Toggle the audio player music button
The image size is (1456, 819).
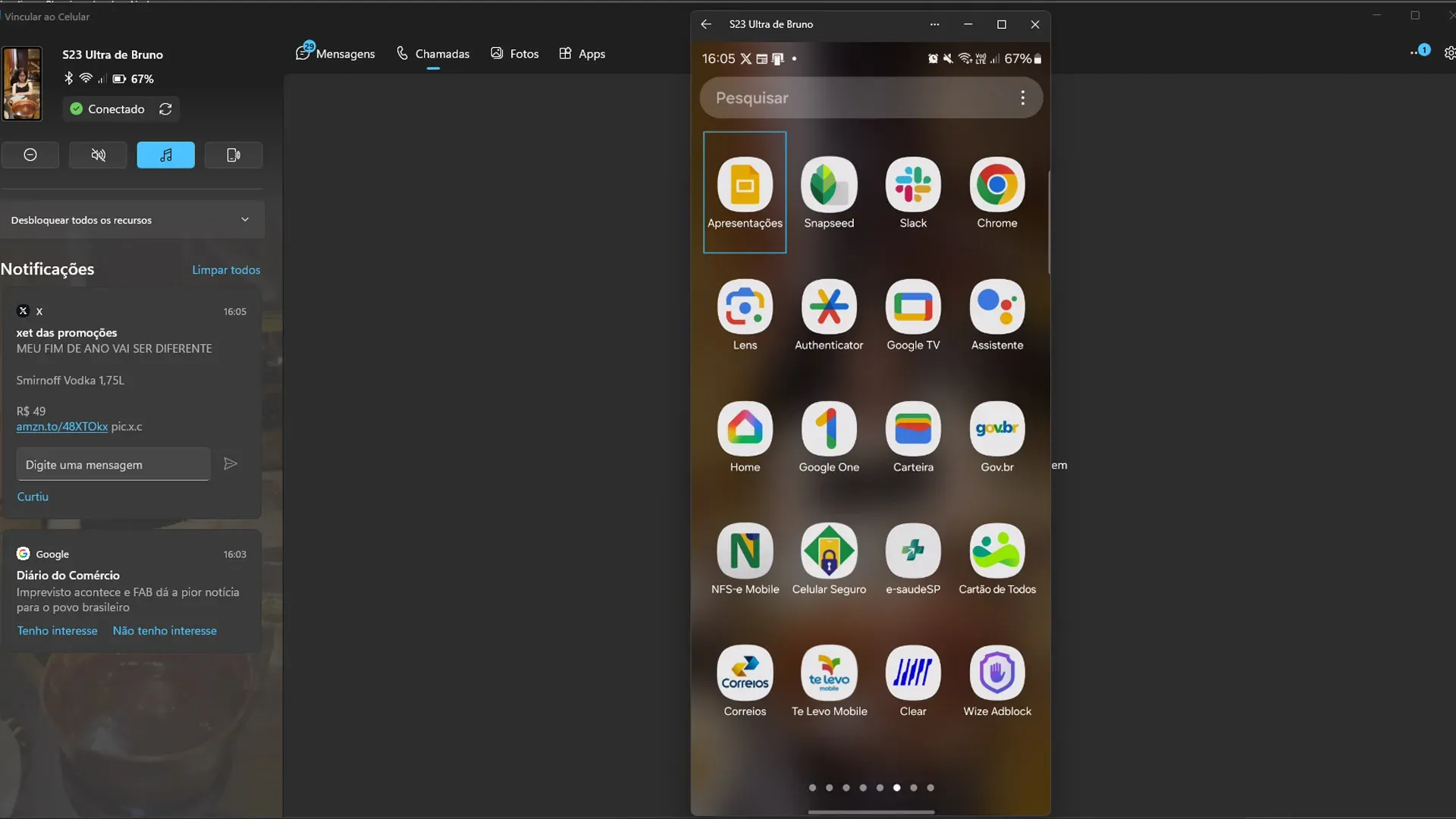point(165,155)
